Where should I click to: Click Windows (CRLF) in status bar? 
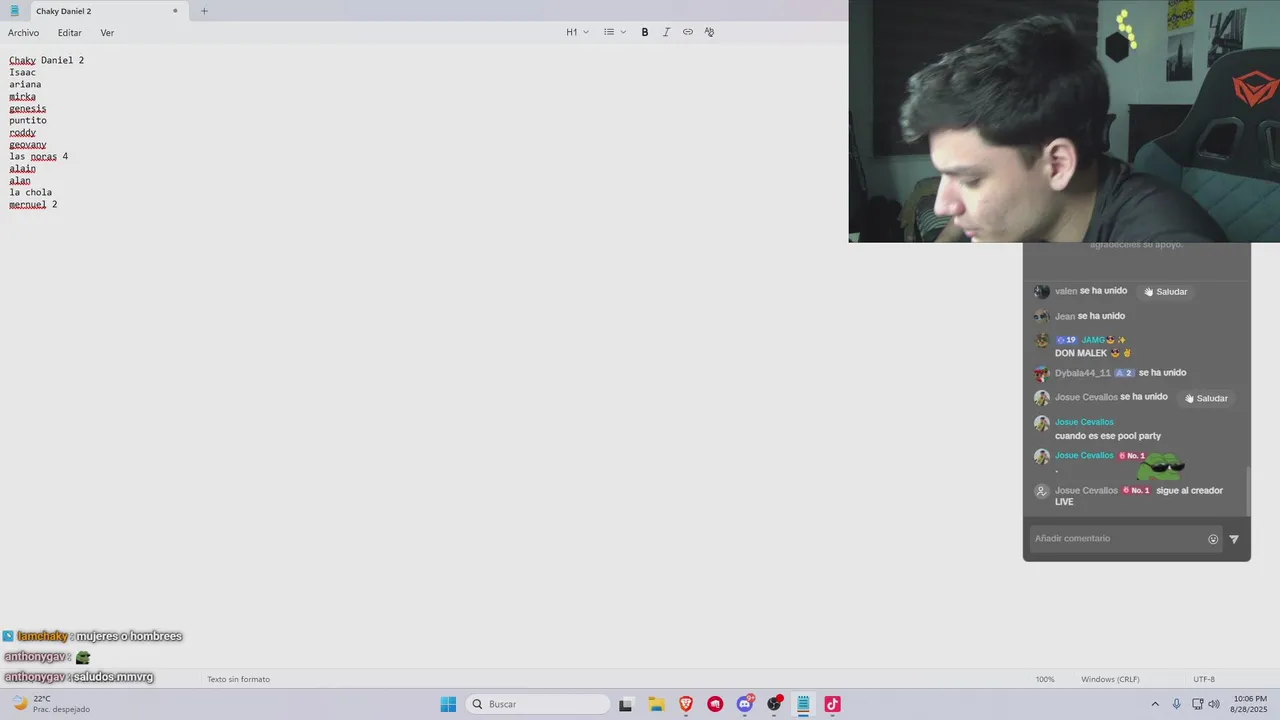point(1110,679)
